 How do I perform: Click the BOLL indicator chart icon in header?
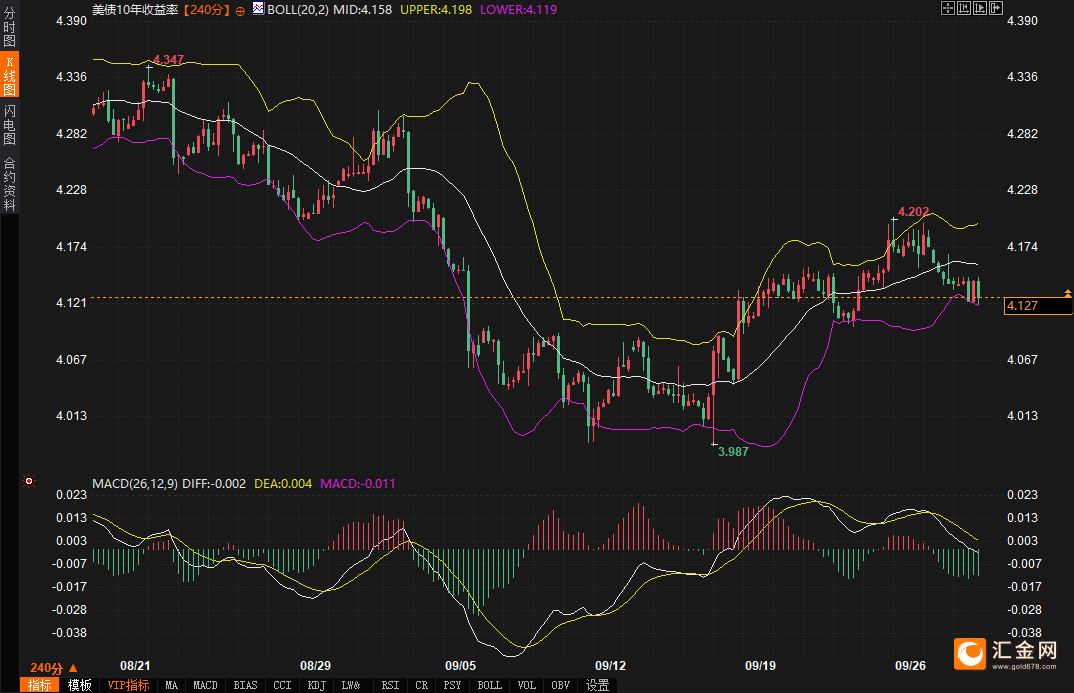(258, 8)
